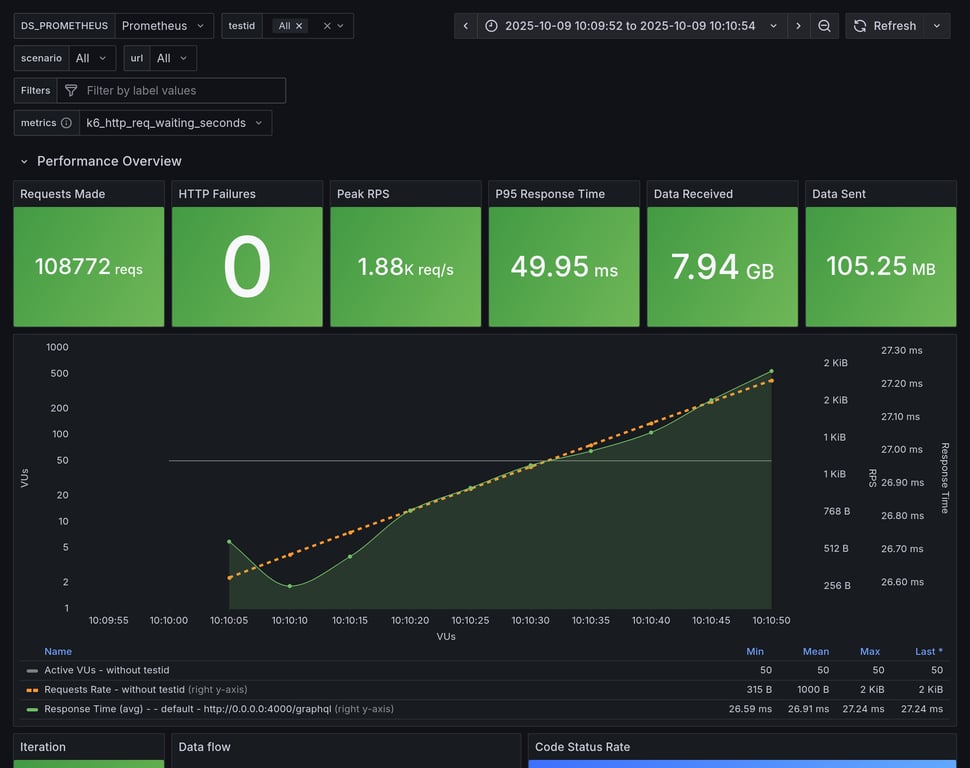Toggle Active VUs series in legend
The image size is (970, 768).
click(x=107, y=670)
